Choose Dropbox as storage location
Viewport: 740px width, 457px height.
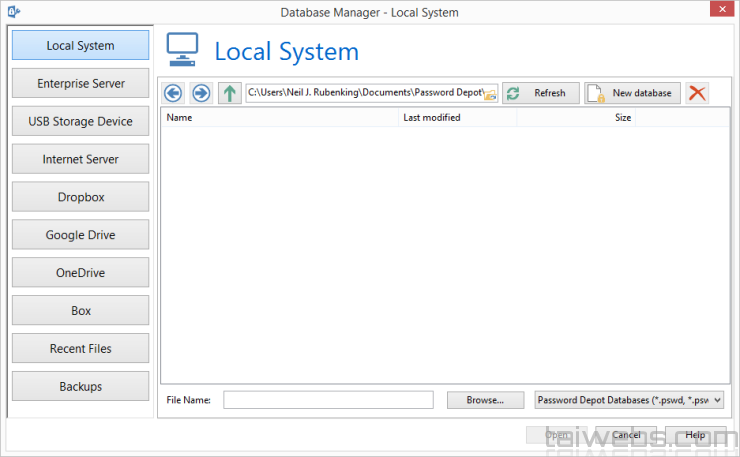click(x=81, y=198)
